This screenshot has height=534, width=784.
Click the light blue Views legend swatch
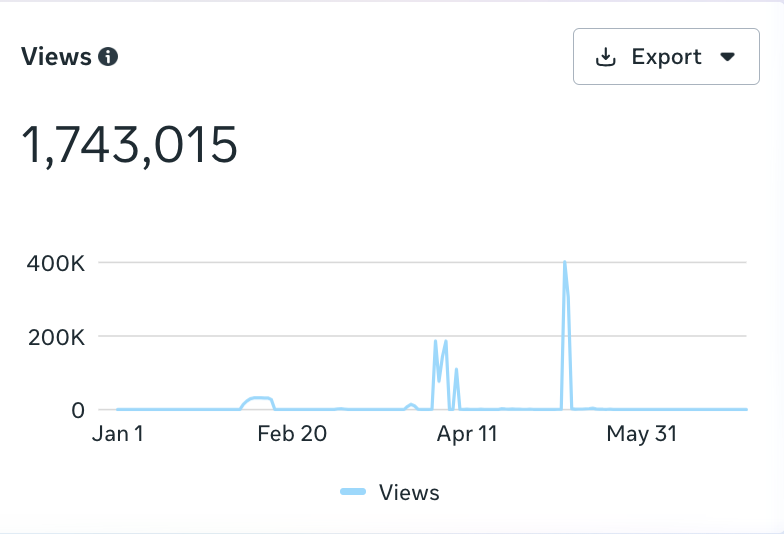(x=354, y=492)
